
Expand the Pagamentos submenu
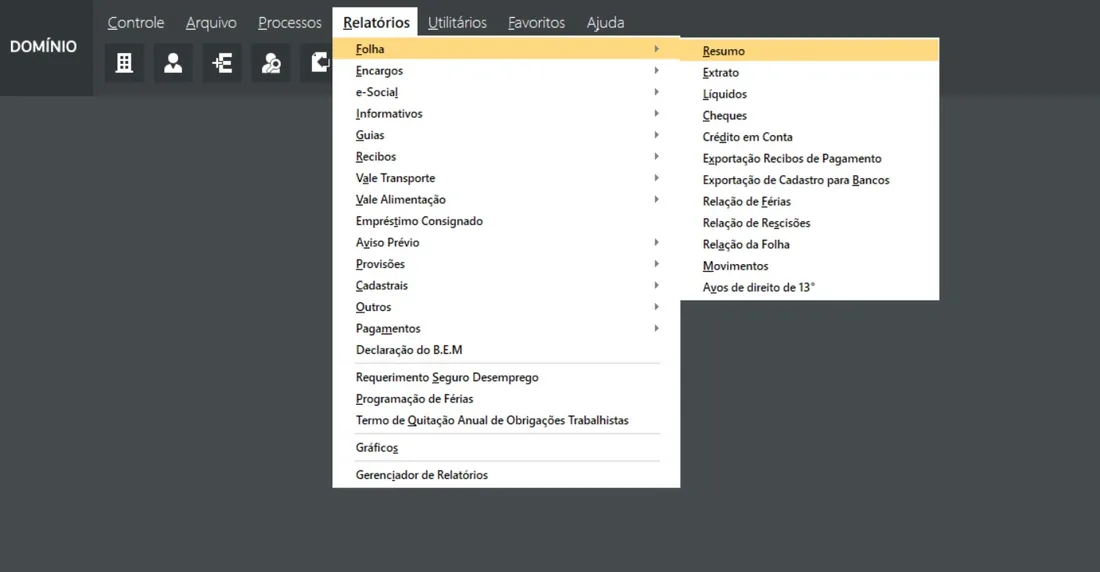click(507, 328)
